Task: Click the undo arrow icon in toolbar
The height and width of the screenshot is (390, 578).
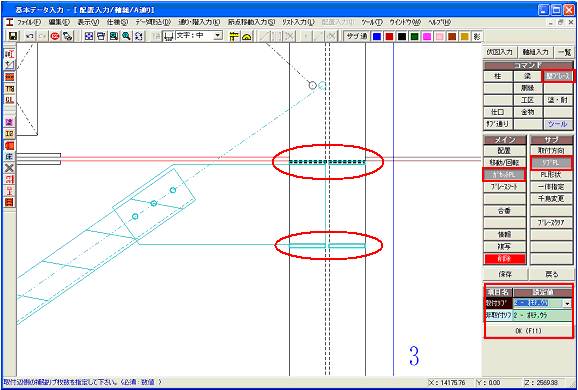Action: click(30, 36)
